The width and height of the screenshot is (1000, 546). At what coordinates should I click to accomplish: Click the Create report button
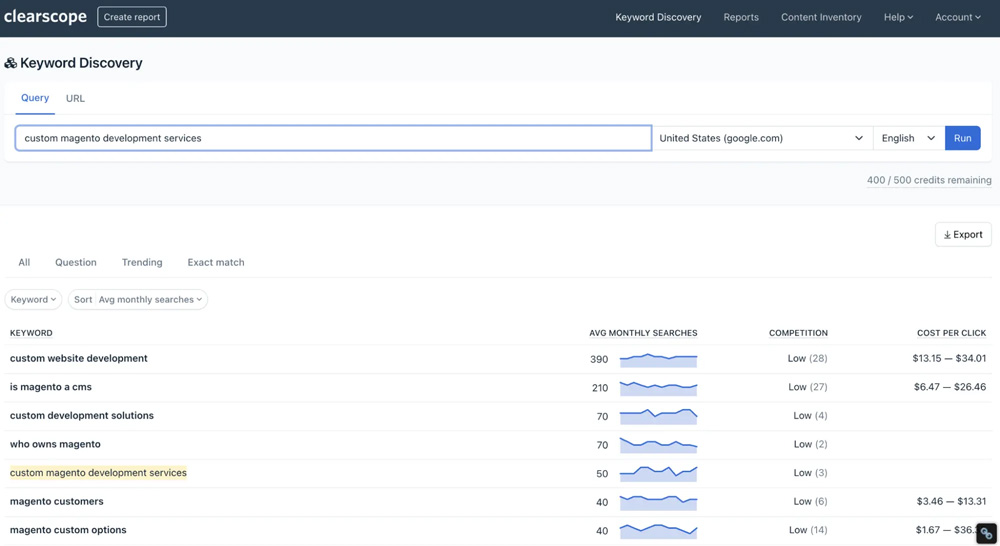[132, 17]
